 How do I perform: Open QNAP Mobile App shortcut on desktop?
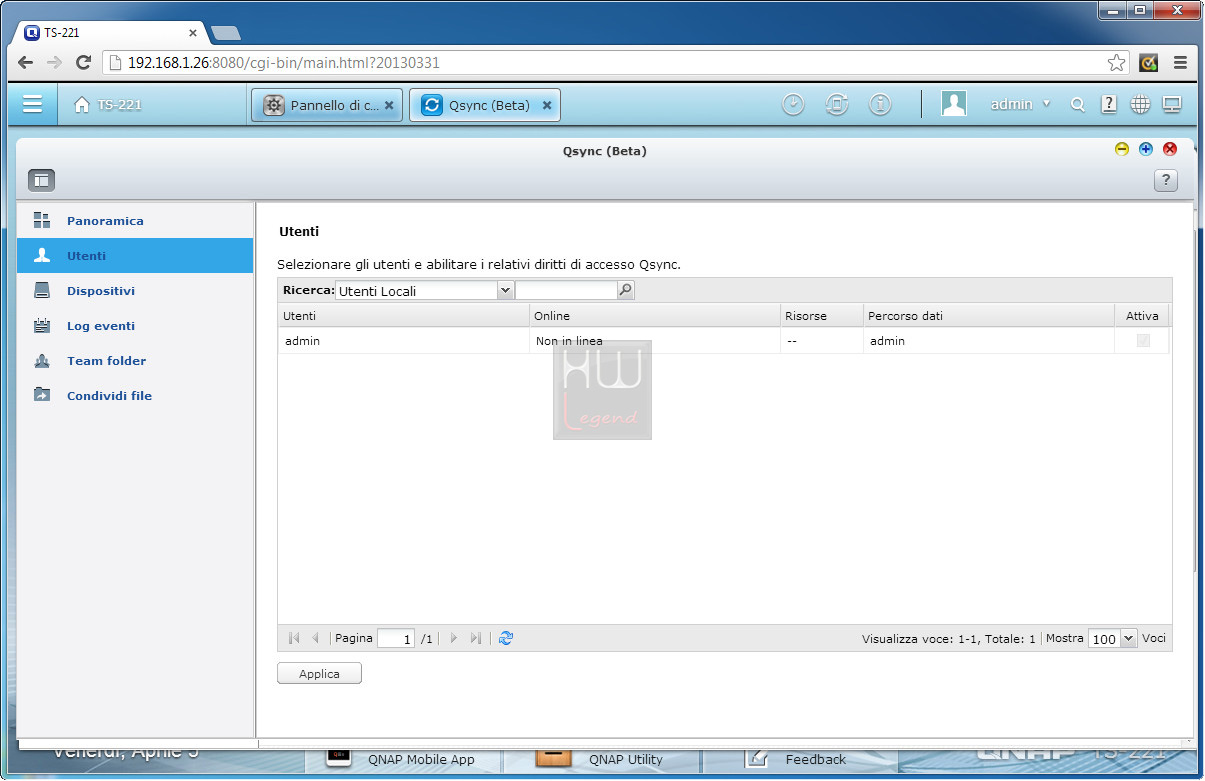[x=402, y=759]
